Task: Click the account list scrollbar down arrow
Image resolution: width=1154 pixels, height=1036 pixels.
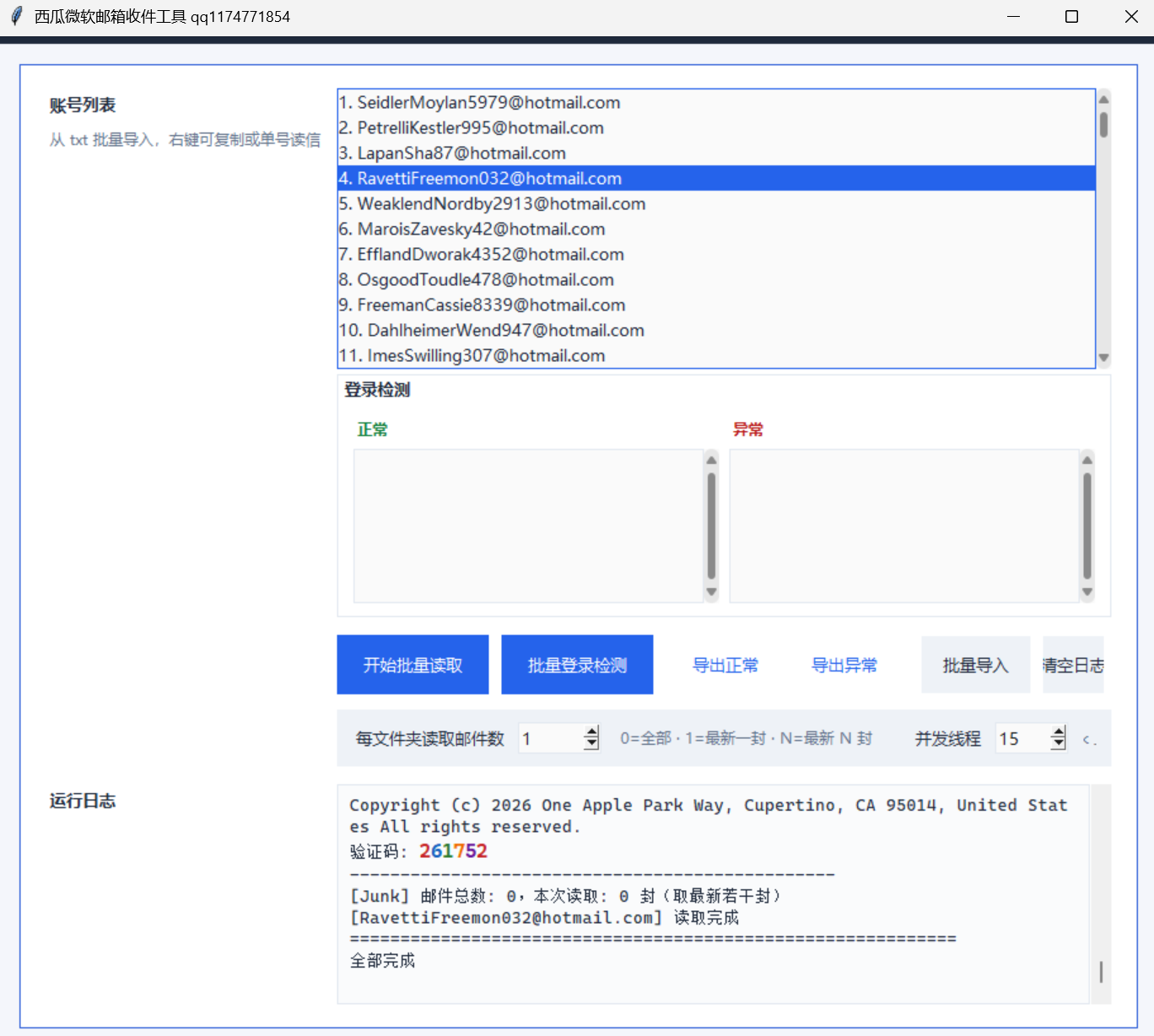Action: click(1103, 359)
